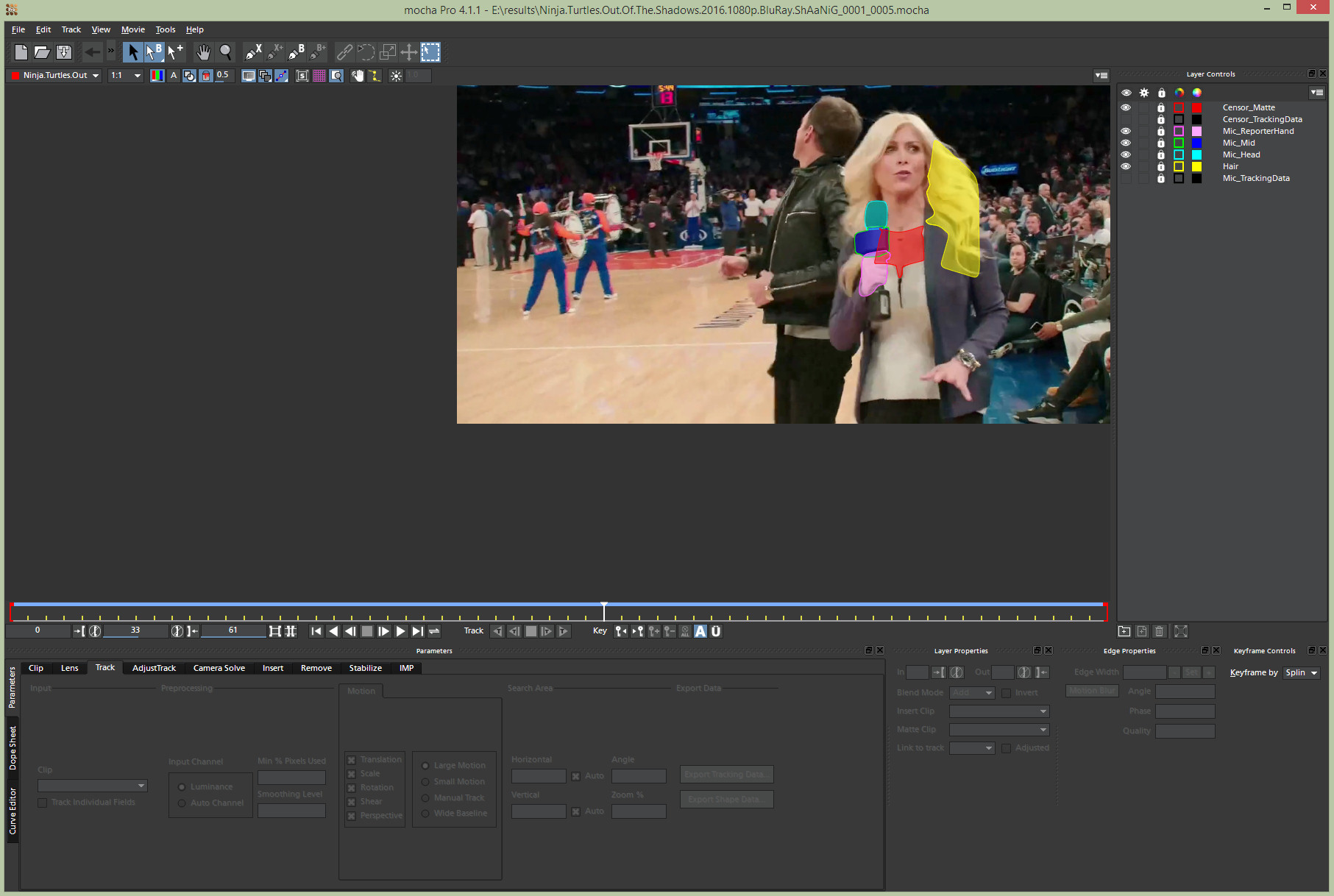The width and height of the screenshot is (1334, 896).
Task: Toggle the Show Layer Mattes button
Action: pyautogui.click(x=189, y=76)
